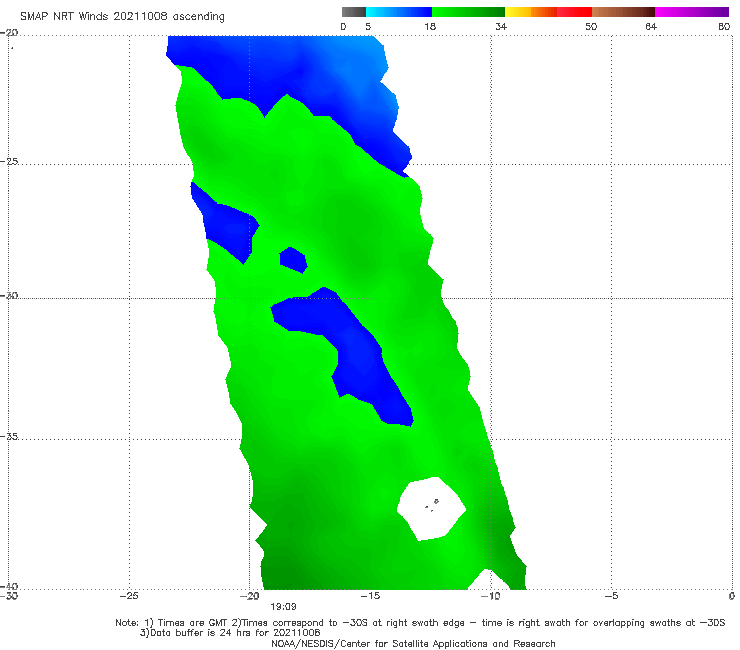The image size is (740, 650).
Task: Select the red segment of the color bar
Action: coord(574,12)
